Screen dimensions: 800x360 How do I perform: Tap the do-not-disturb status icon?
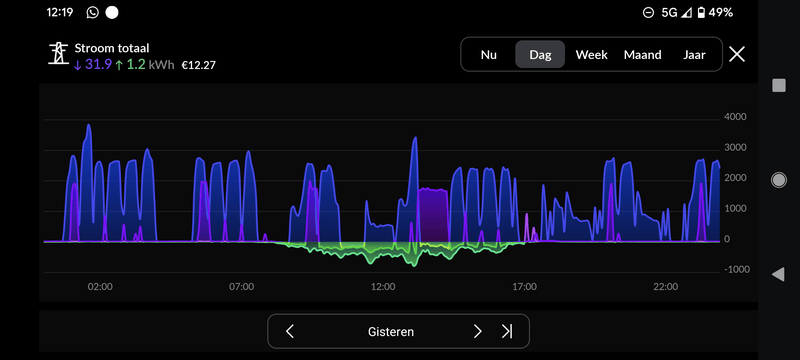(648, 13)
